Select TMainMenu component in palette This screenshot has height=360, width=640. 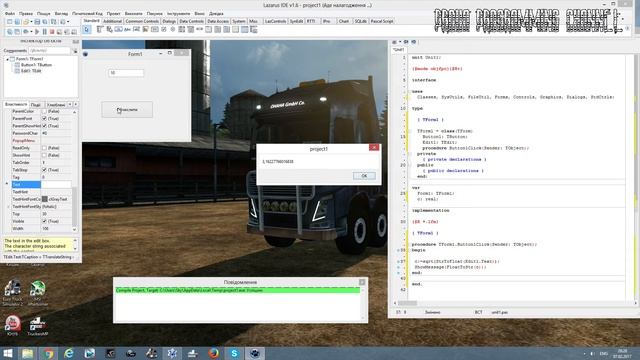[100, 29]
